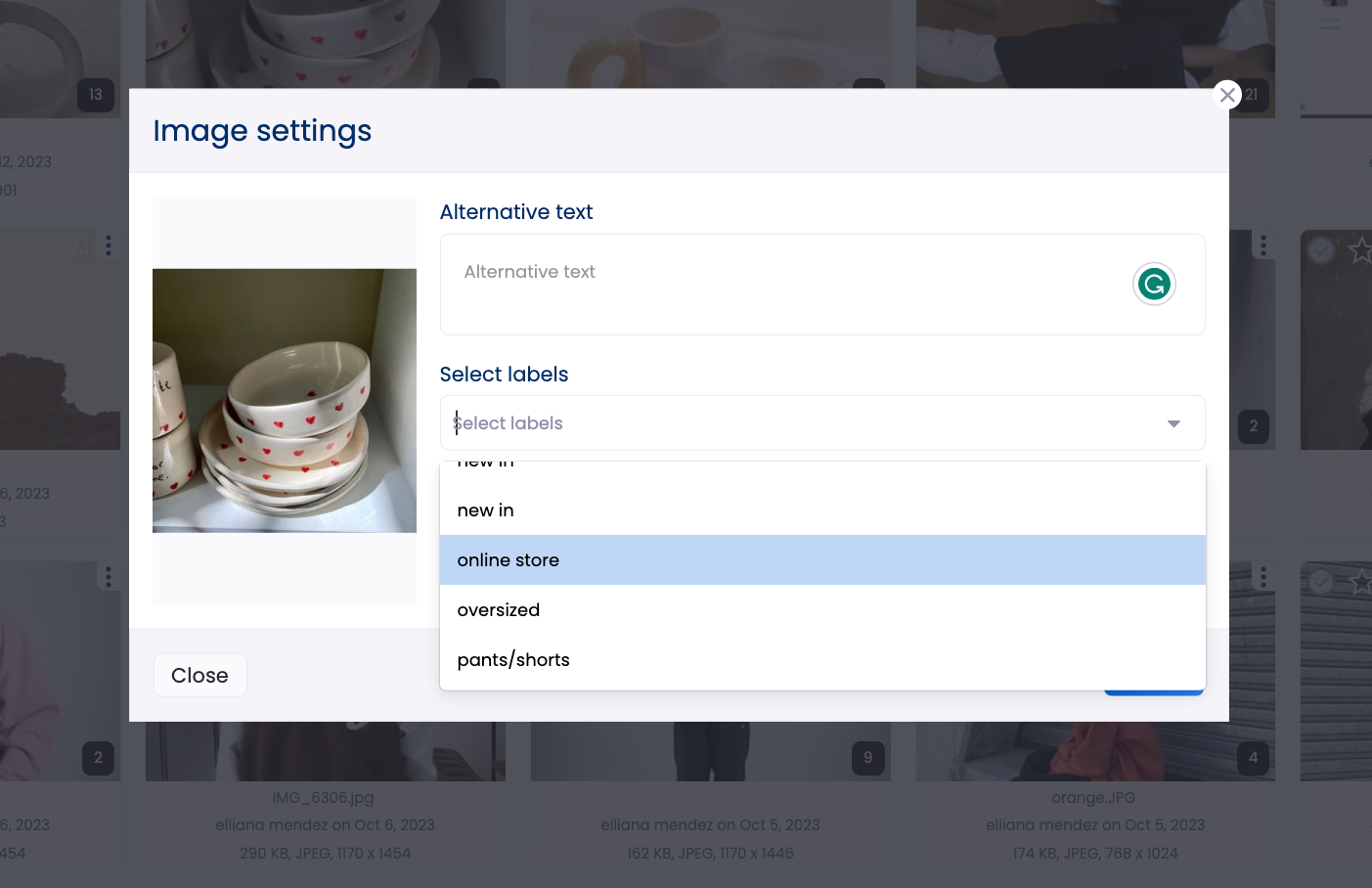1372x888 pixels.
Task: Click the faint music-note icon on the background card
Action: pos(81,246)
